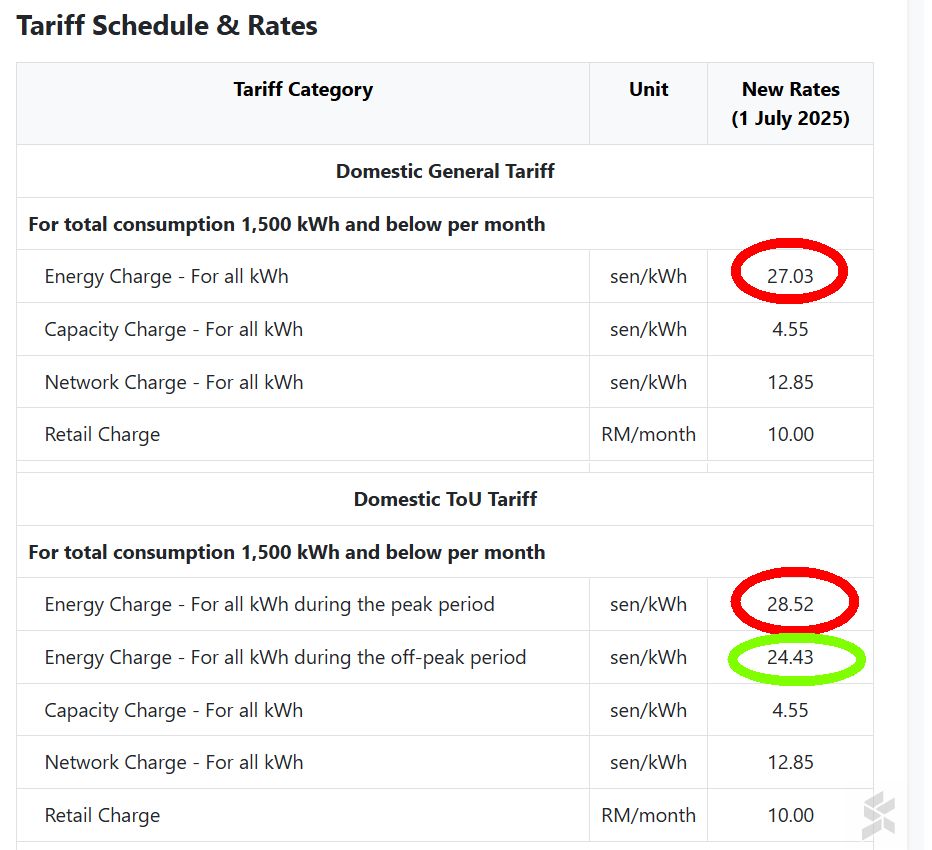Viewport: 932px width, 850px height.
Task: Click RM/month unit in General Tariff Retail row
Action: click(x=648, y=434)
